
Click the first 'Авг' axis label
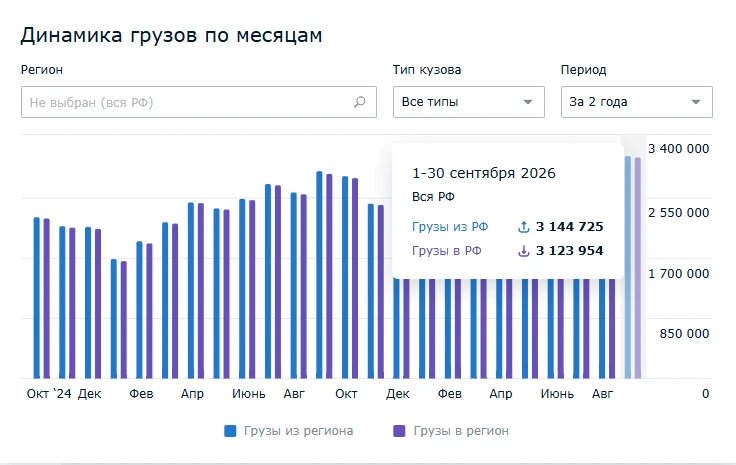tap(294, 394)
